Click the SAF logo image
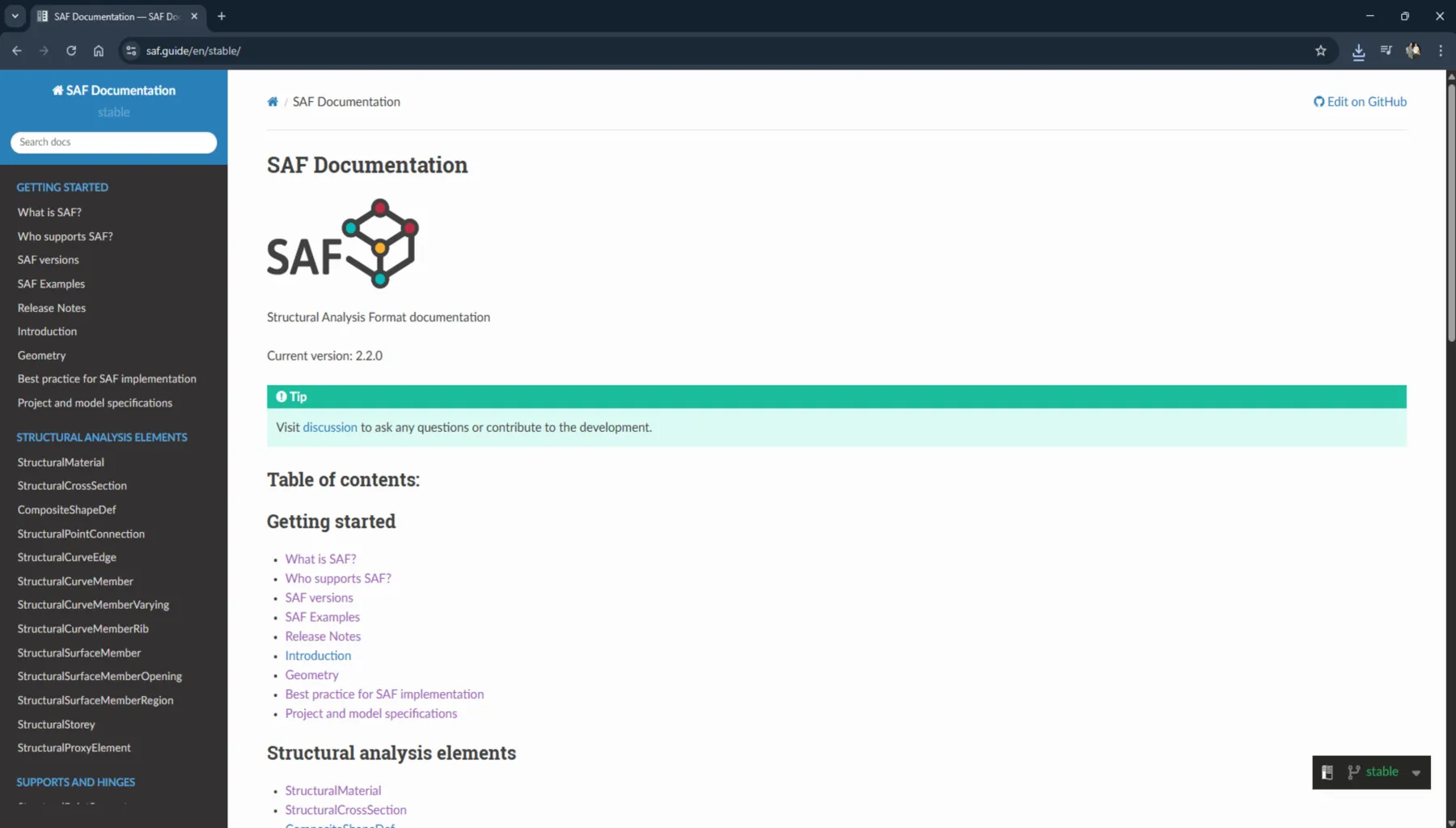 [x=343, y=243]
